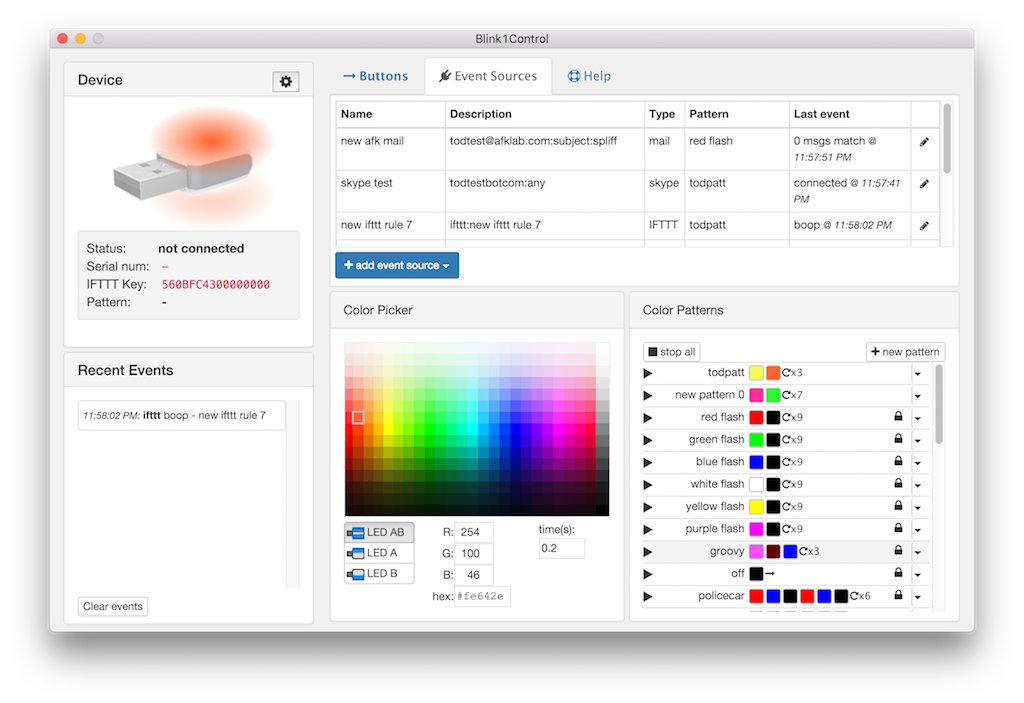Image resolution: width=1024 pixels, height=703 pixels.
Task: Click the IFTTT Key value
Action: (x=216, y=285)
